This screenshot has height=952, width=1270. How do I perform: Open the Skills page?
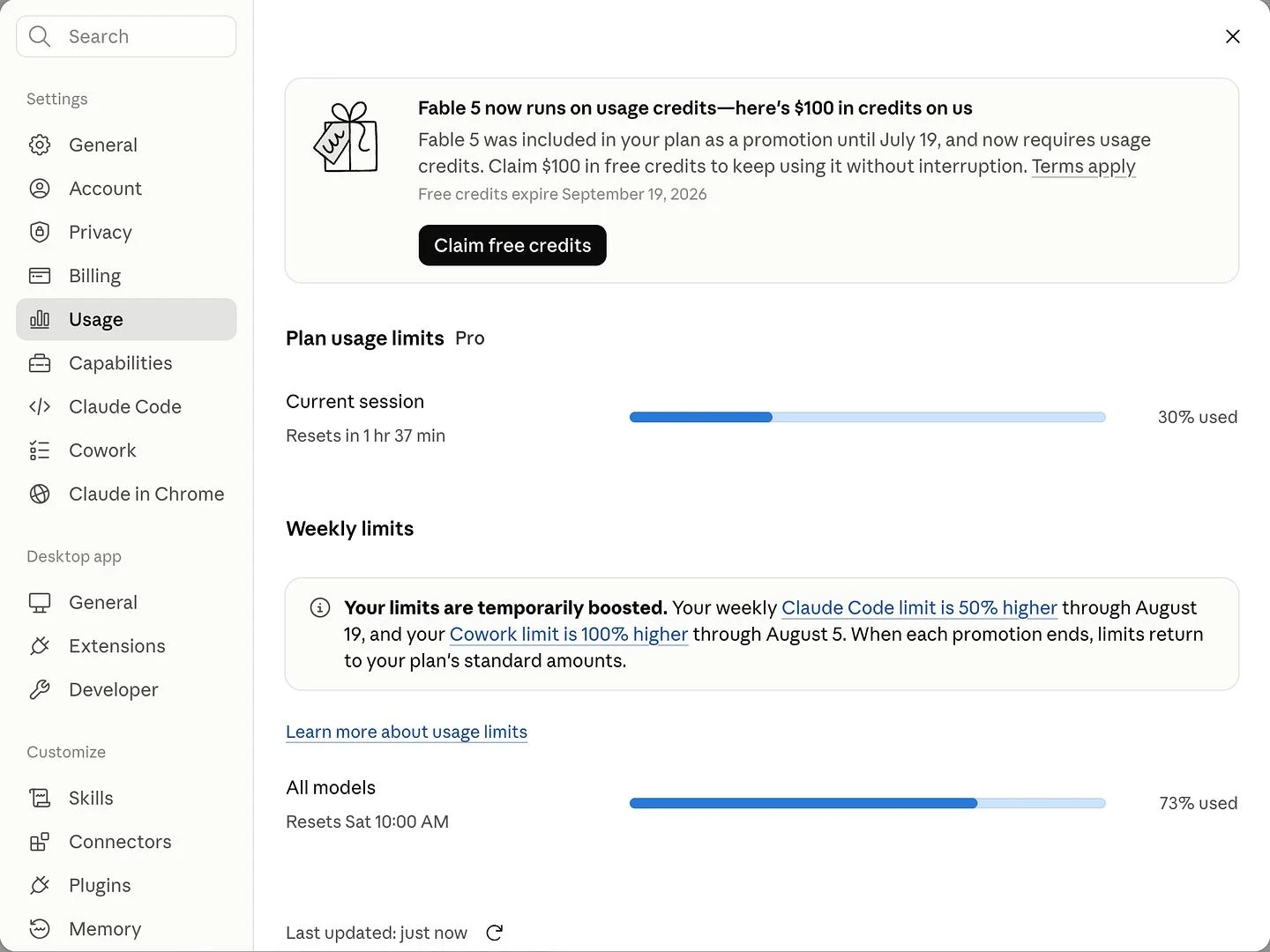126,798
